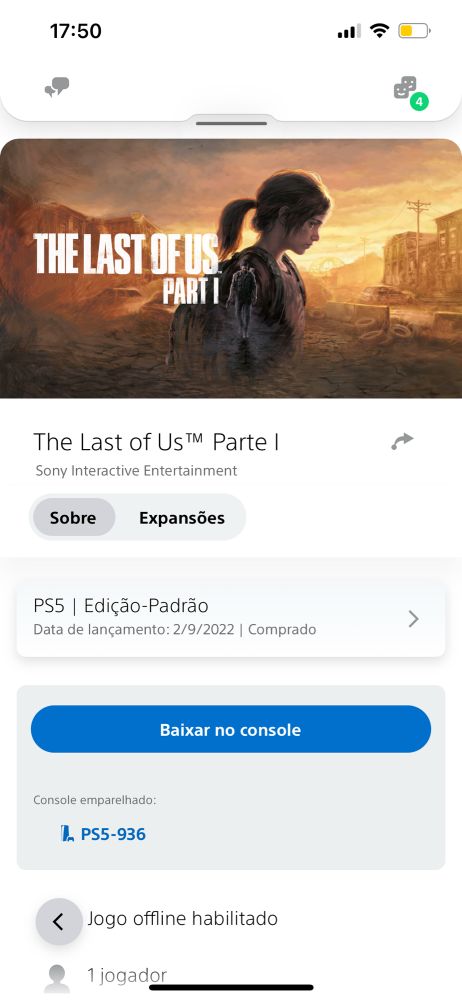Switch to the Expansões tab

182,517
